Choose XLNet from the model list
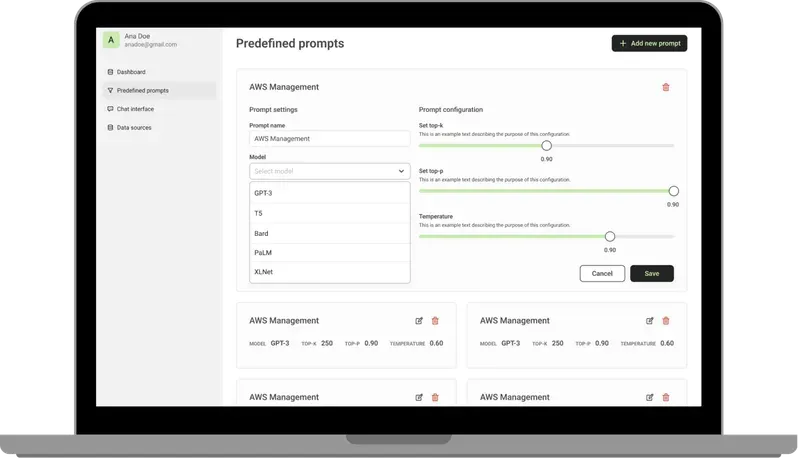Viewport: 798px width, 458px height. (x=330, y=272)
